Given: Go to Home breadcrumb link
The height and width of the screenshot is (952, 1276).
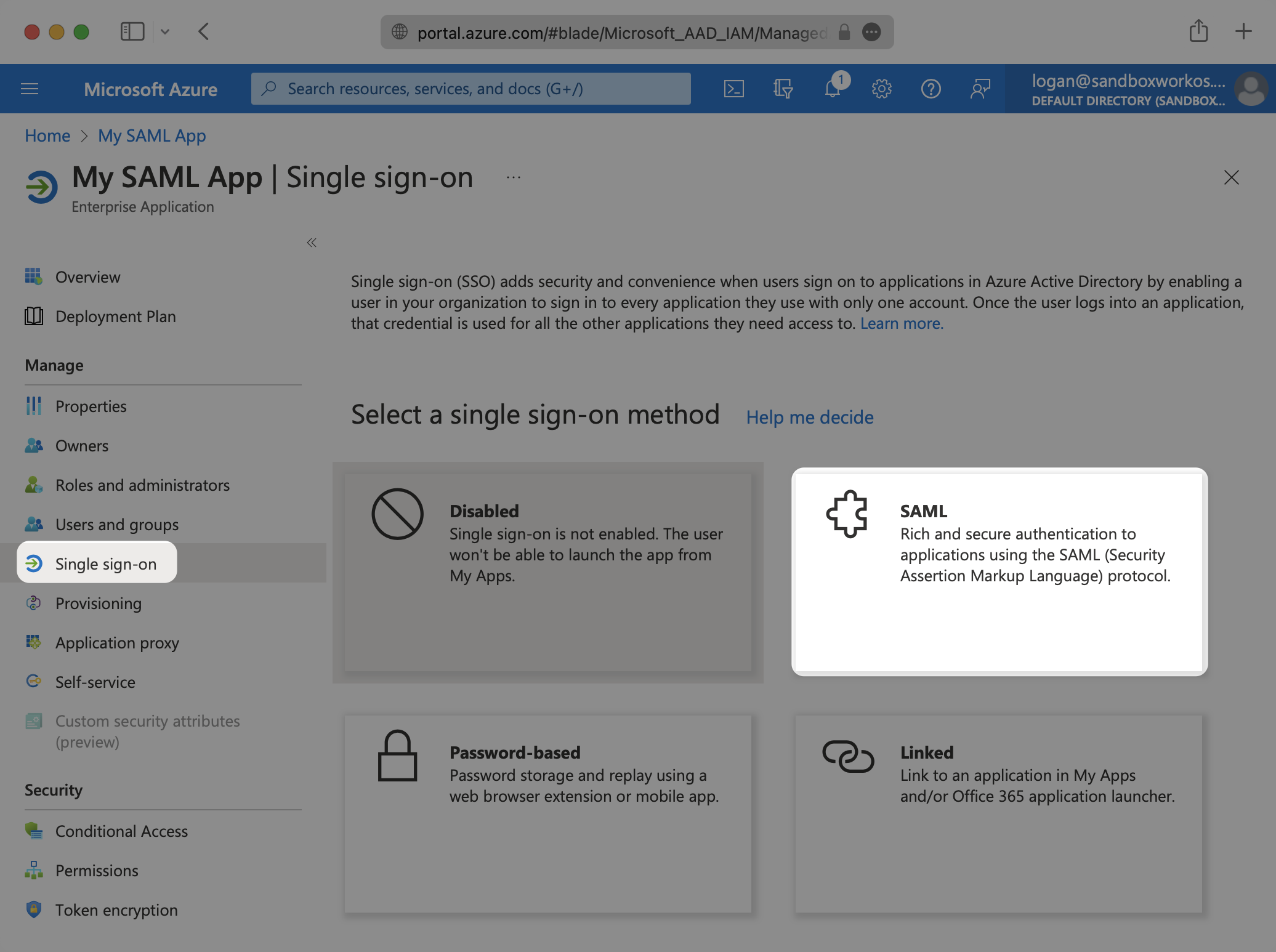Looking at the screenshot, I should [x=47, y=135].
